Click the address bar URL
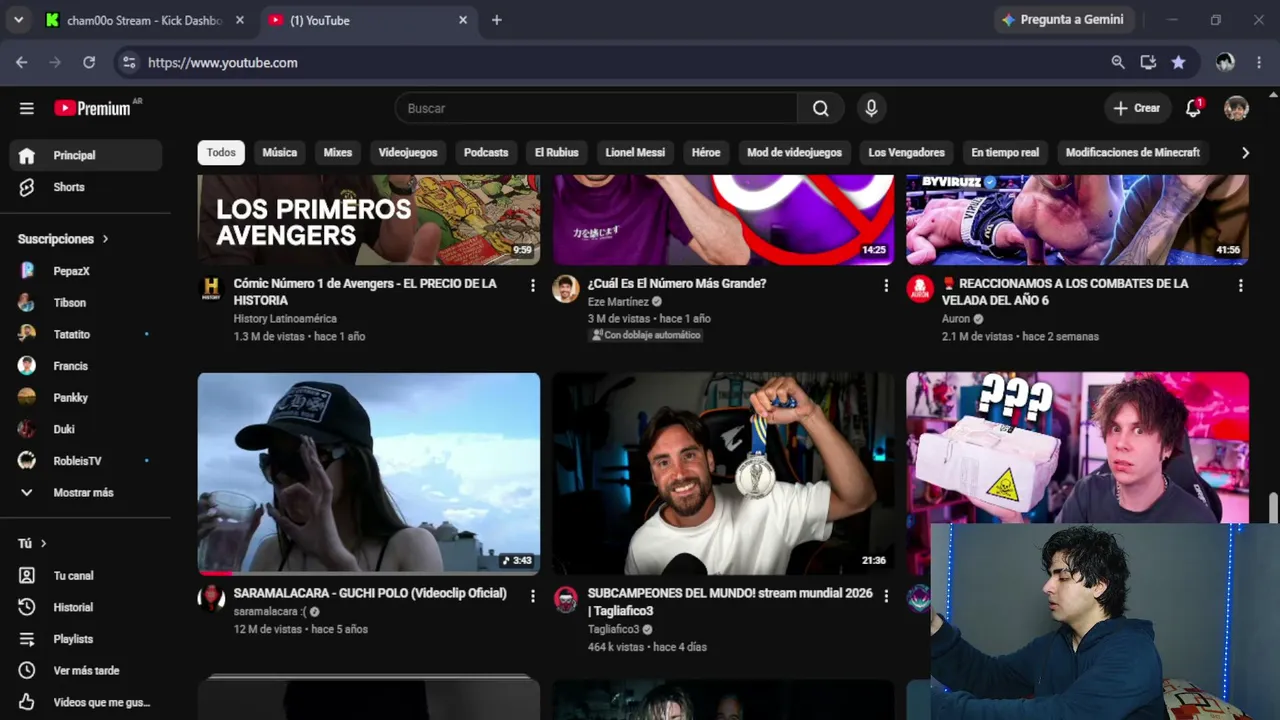The height and width of the screenshot is (720, 1280). click(x=223, y=62)
